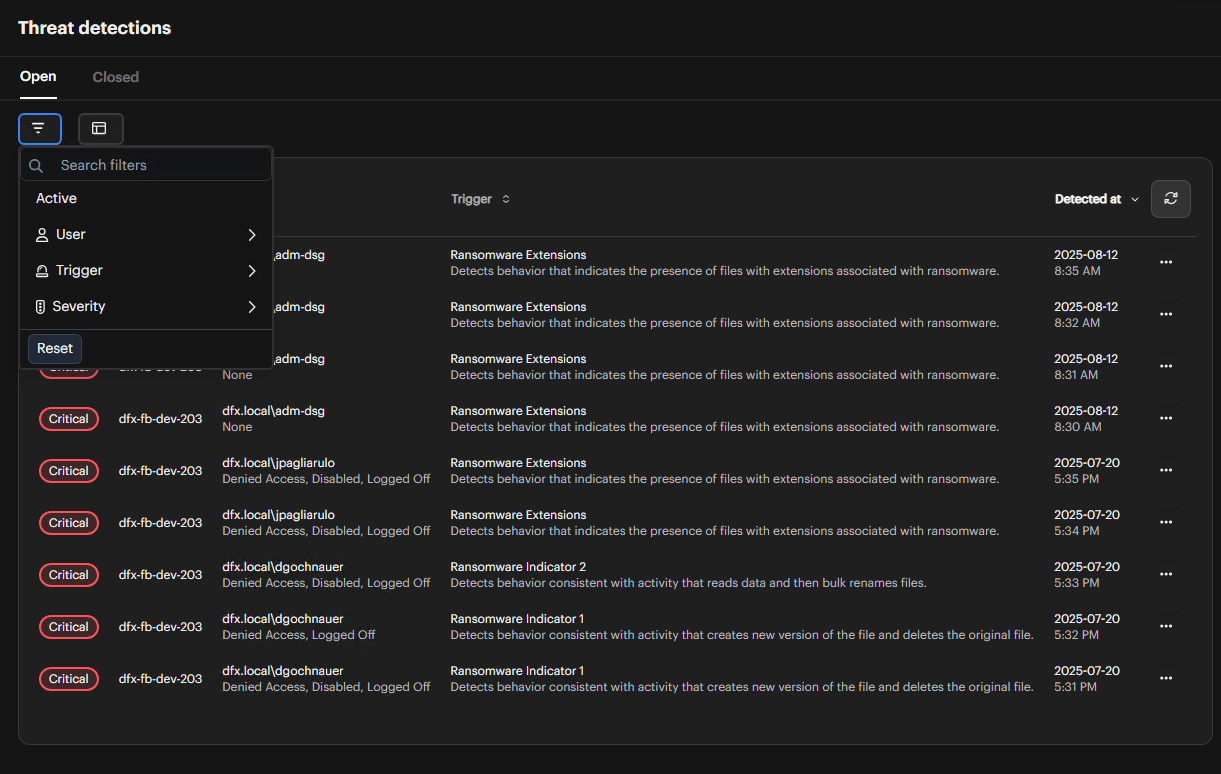Image resolution: width=1221 pixels, height=774 pixels.
Task: Focus the Search filters field
Action: [x=146, y=165]
